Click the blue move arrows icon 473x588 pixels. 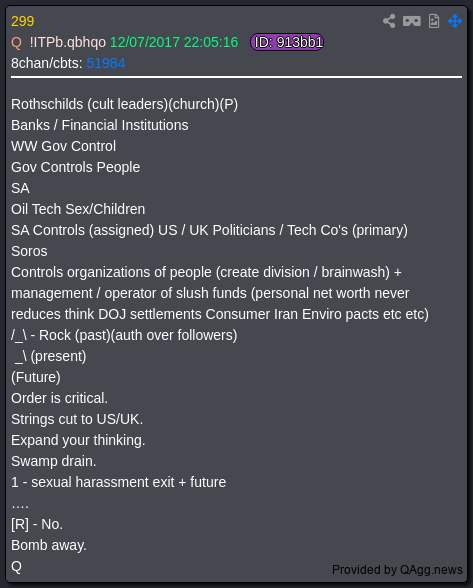455,21
